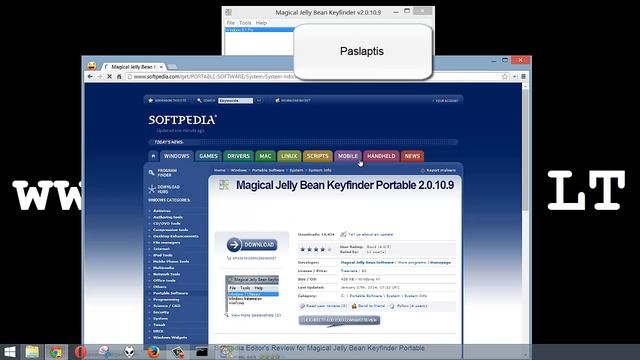Click the Keyfinder screenshot thumbnail

click(252, 293)
